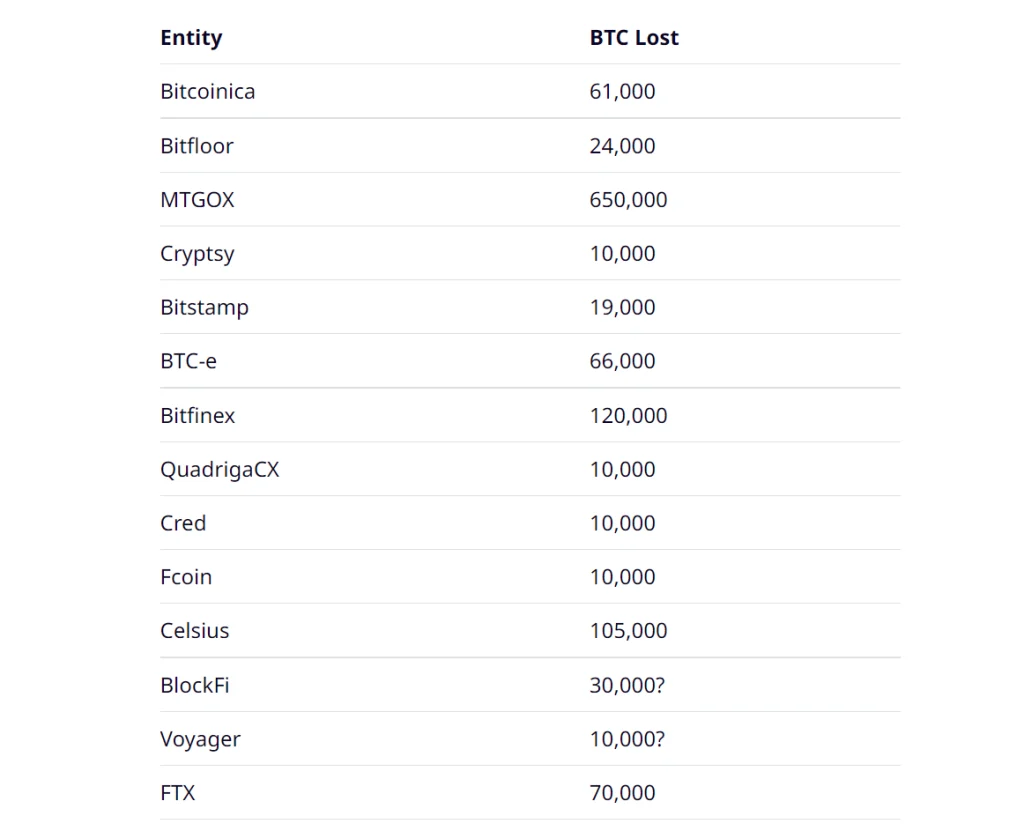Image resolution: width=1024 pixels, height=831 pixels.
Task: Click the BTC Lost column header
Action: (634, 38)
